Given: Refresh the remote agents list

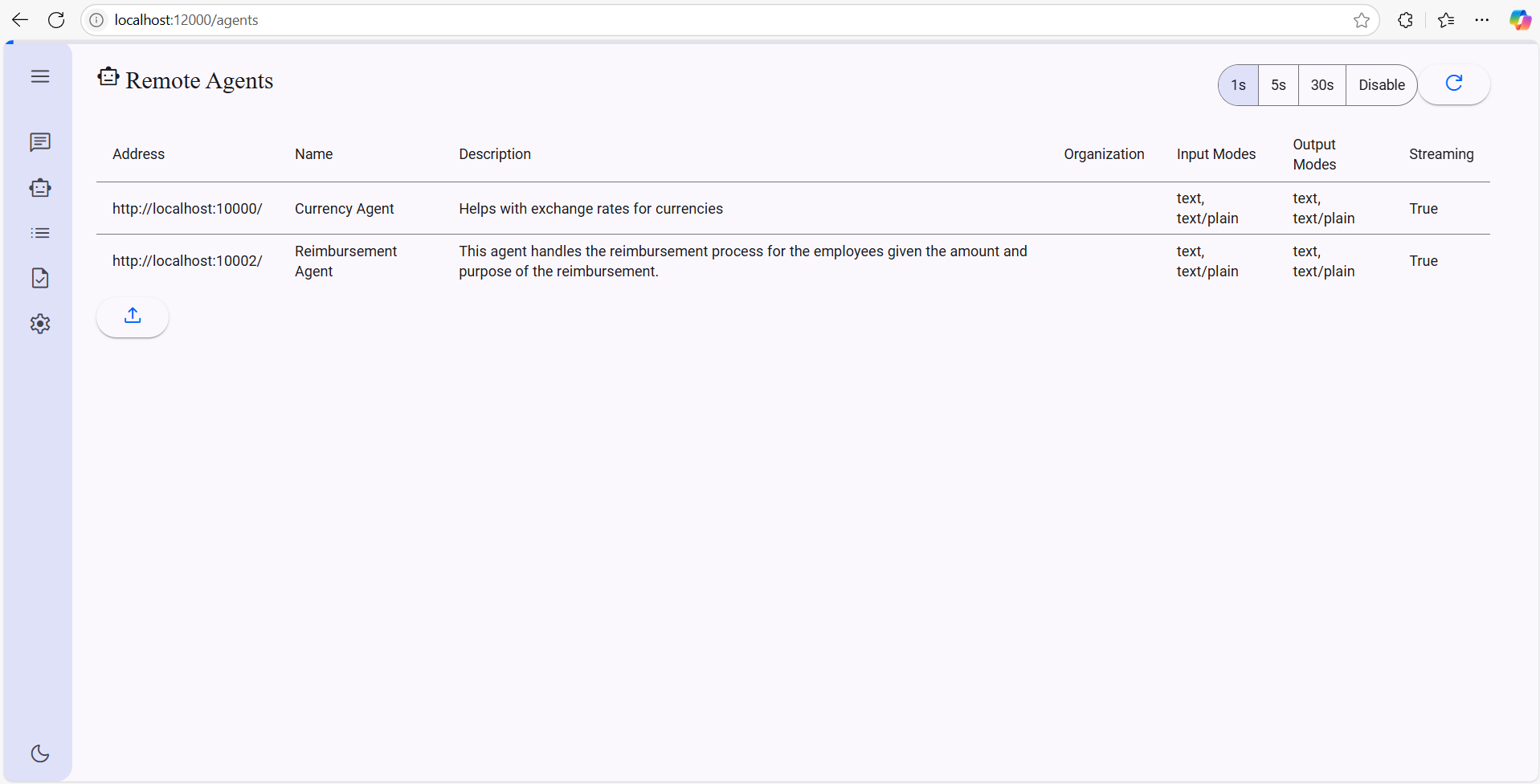Looking at the screenshot, I should [1455, 84].
